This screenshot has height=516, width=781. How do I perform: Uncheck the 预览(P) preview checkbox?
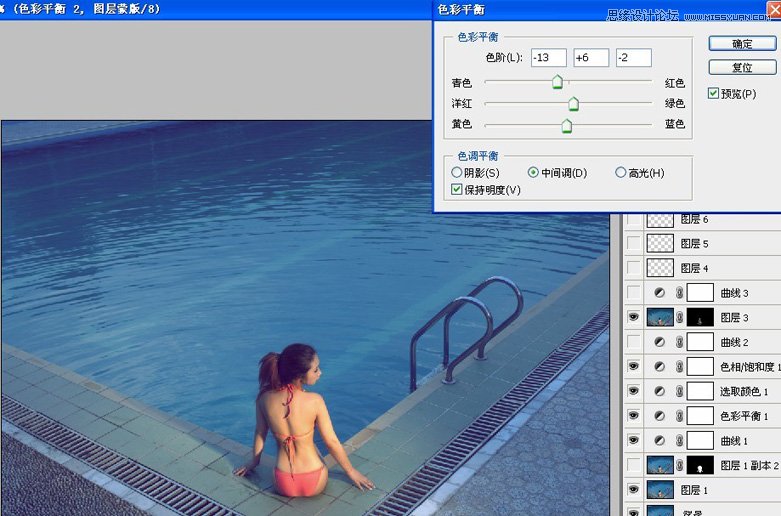coord(713,93)
